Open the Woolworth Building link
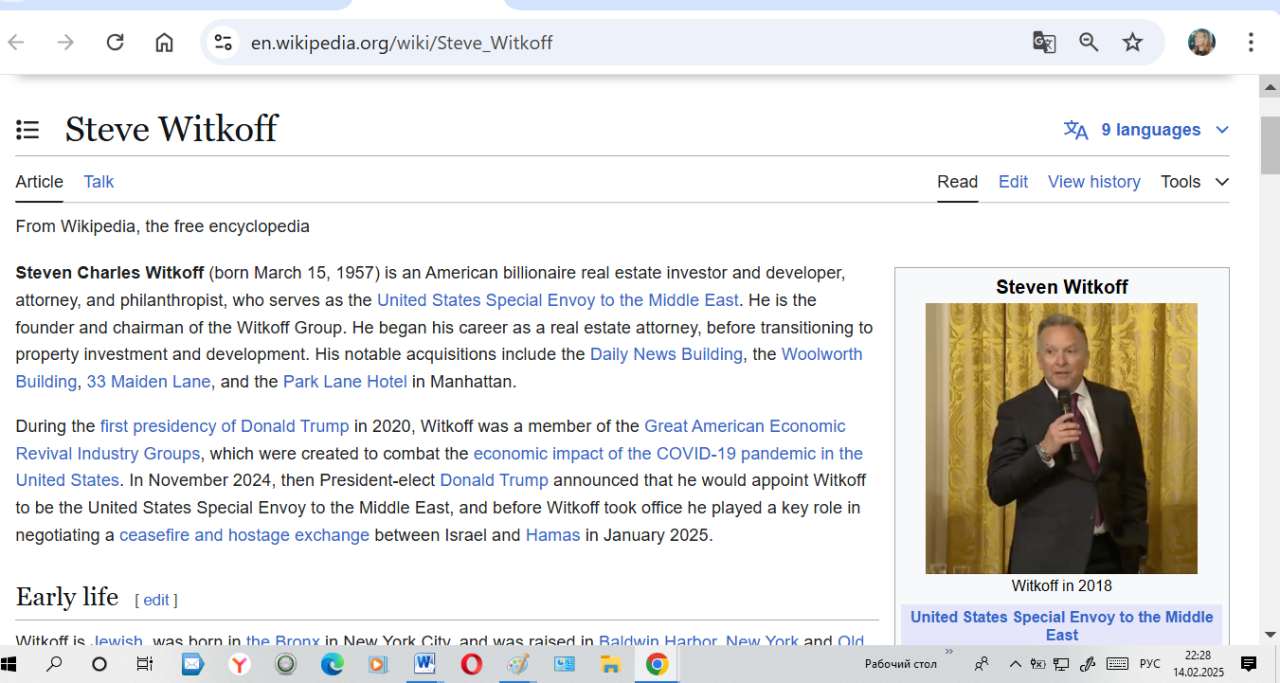This screenshot has width=1280, height=683. (x=822, y=354)
